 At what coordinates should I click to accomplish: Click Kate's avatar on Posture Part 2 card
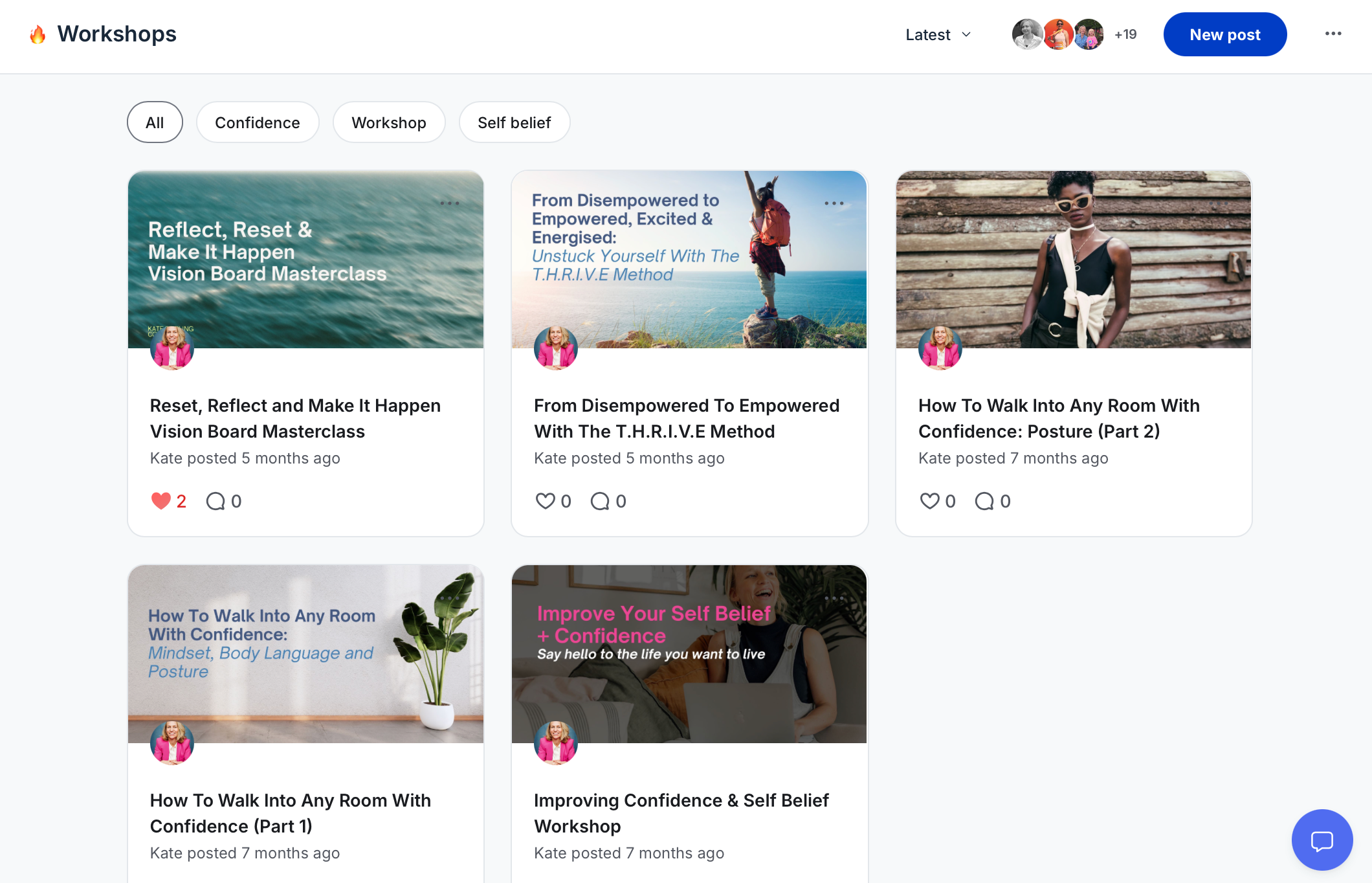pos(940,348)
